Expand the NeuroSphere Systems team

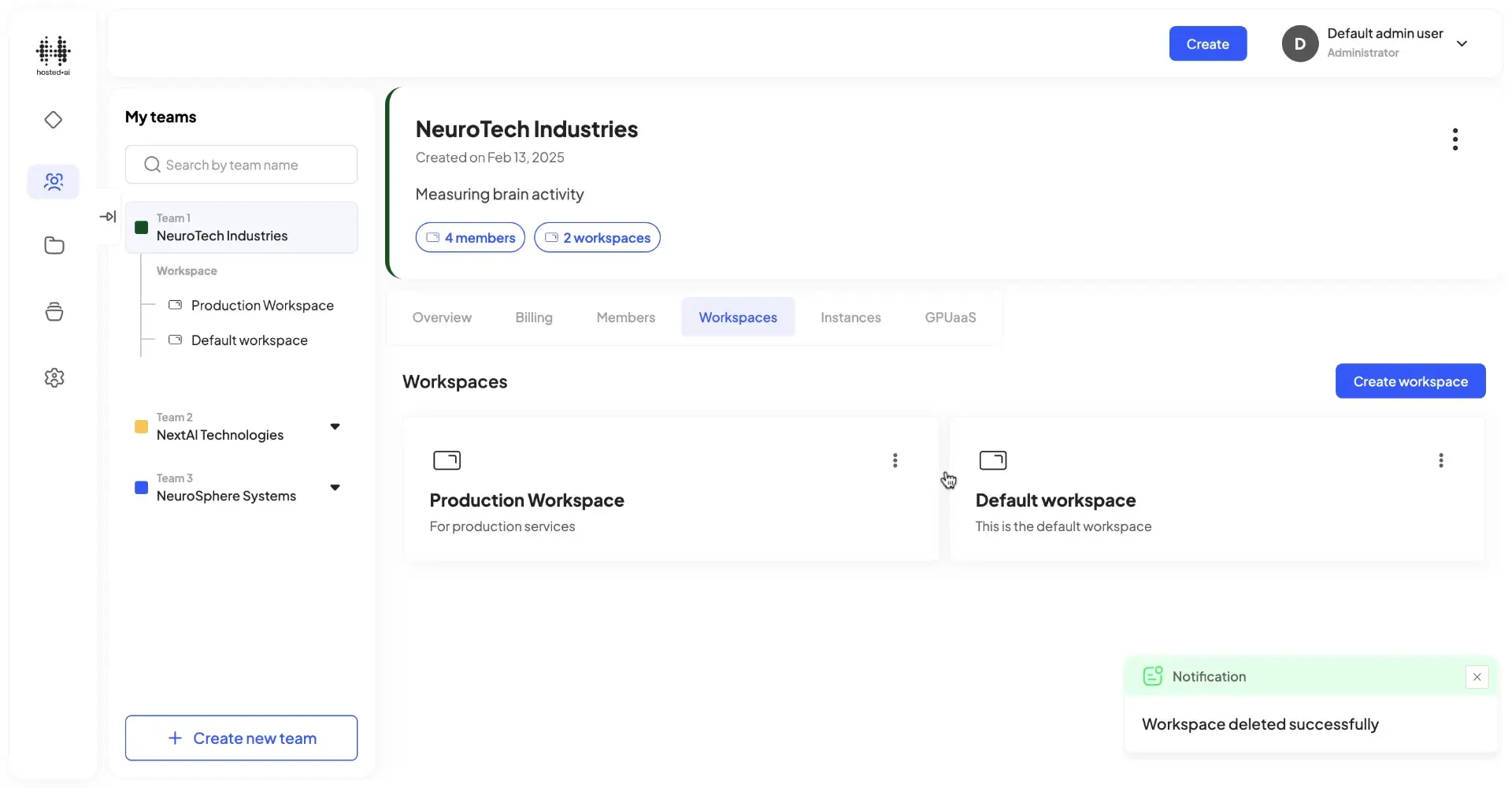tap(335, 487)
